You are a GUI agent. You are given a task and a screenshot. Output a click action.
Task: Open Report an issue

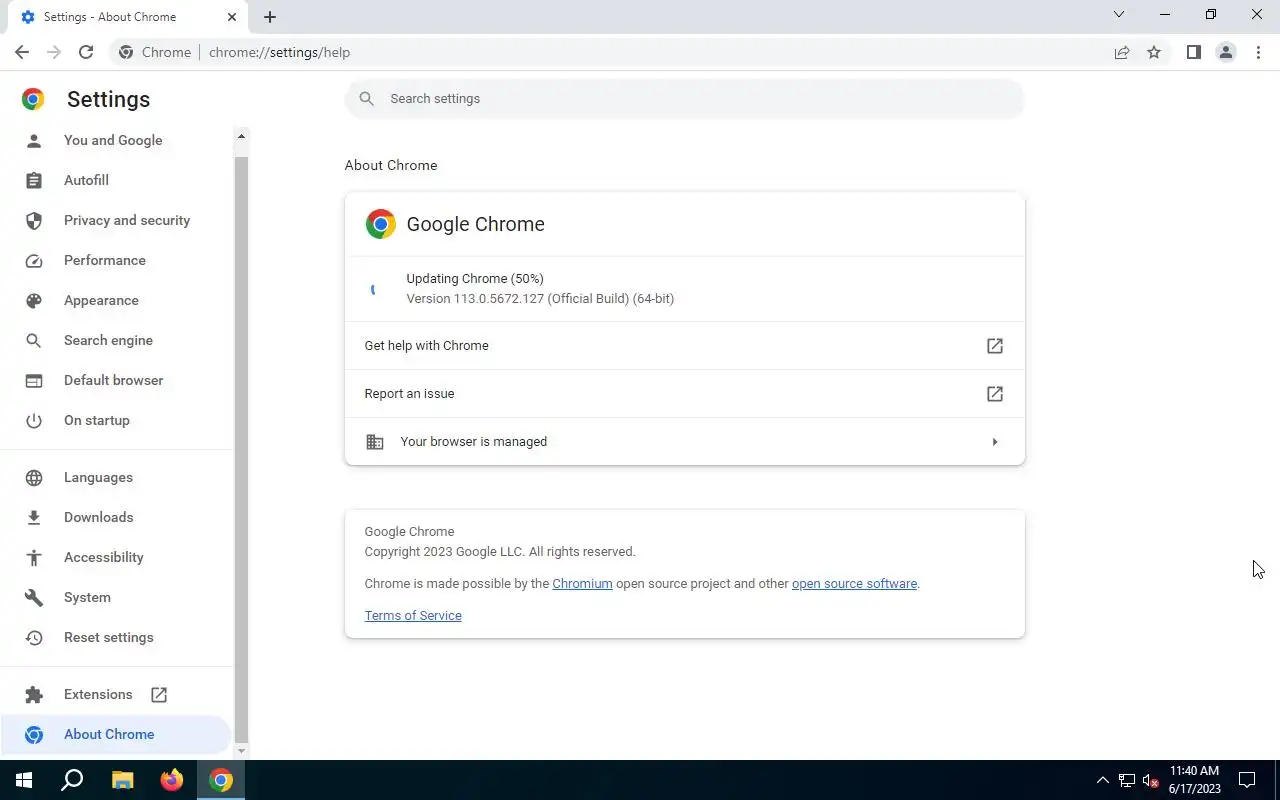pyautogui.click(x=685, y=394)
